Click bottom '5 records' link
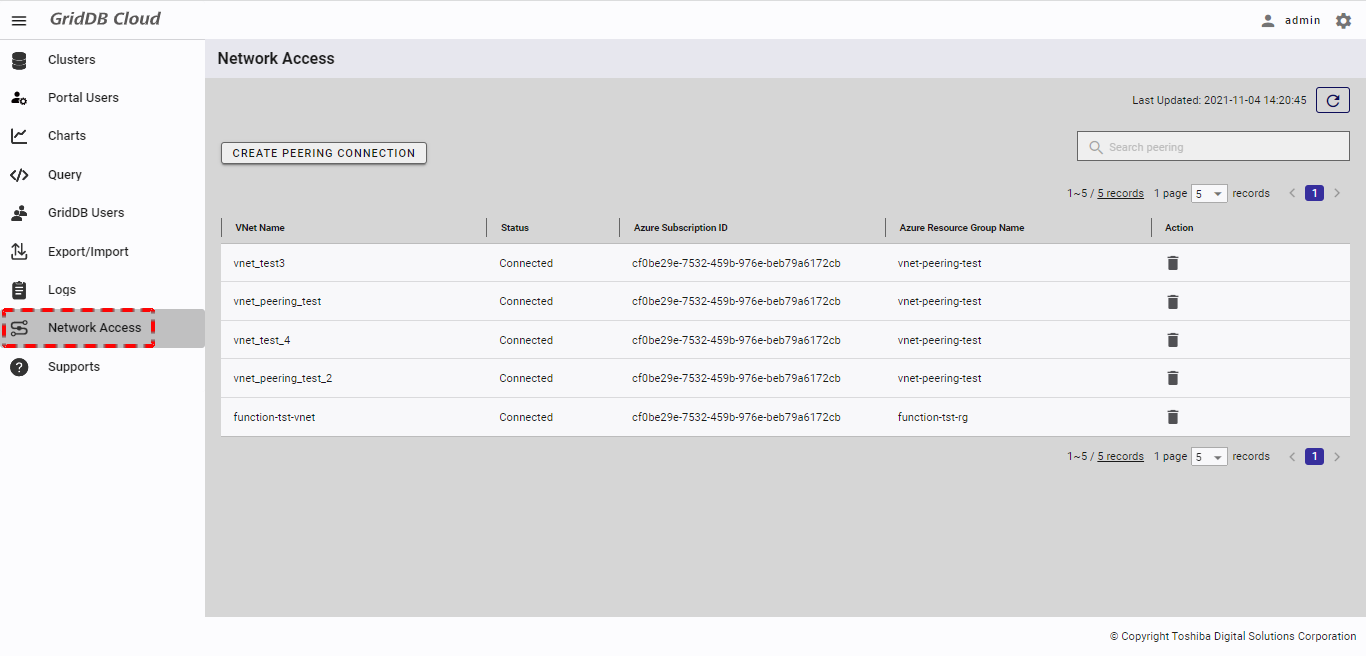This screenshot has width=1366, height=656. 1120,456
